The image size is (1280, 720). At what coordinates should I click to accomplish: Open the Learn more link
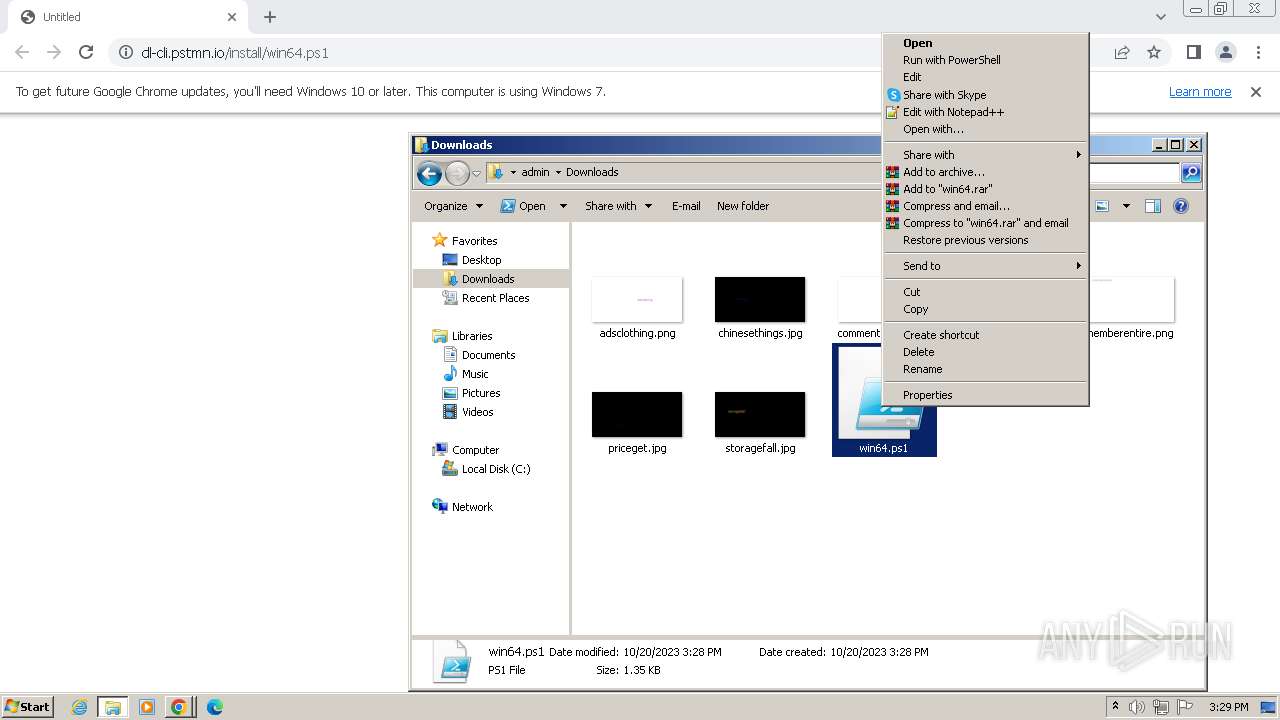[x=1200, y=91]
